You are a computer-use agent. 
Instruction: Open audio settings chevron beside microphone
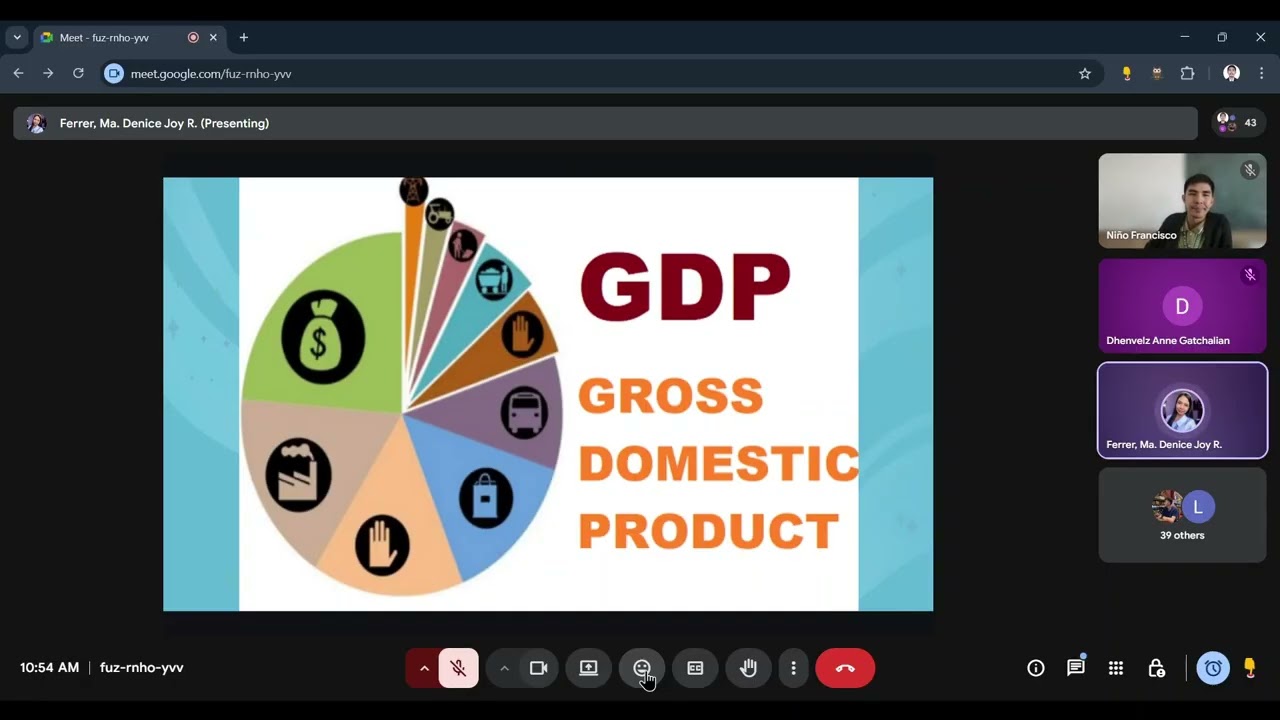pyautogui.click(x=423, y=668)
